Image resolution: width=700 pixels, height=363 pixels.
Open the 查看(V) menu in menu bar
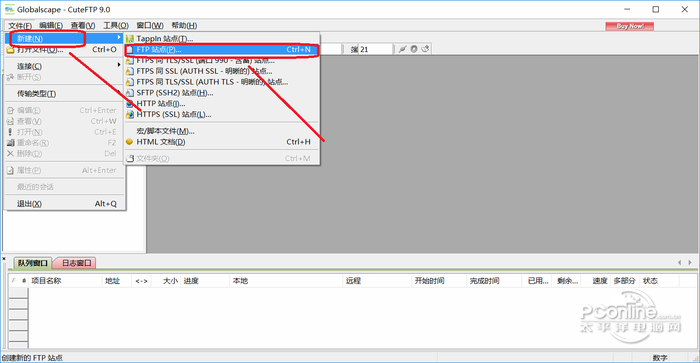(x=83, y=25)
